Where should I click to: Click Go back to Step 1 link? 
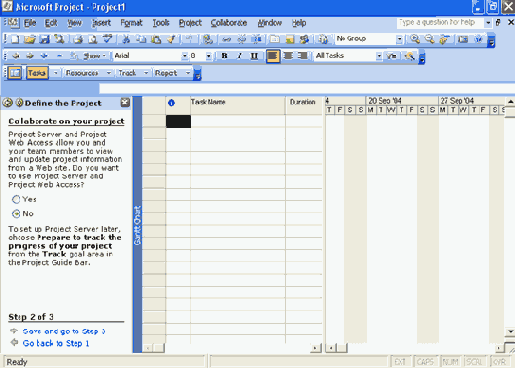click(56, 343)
